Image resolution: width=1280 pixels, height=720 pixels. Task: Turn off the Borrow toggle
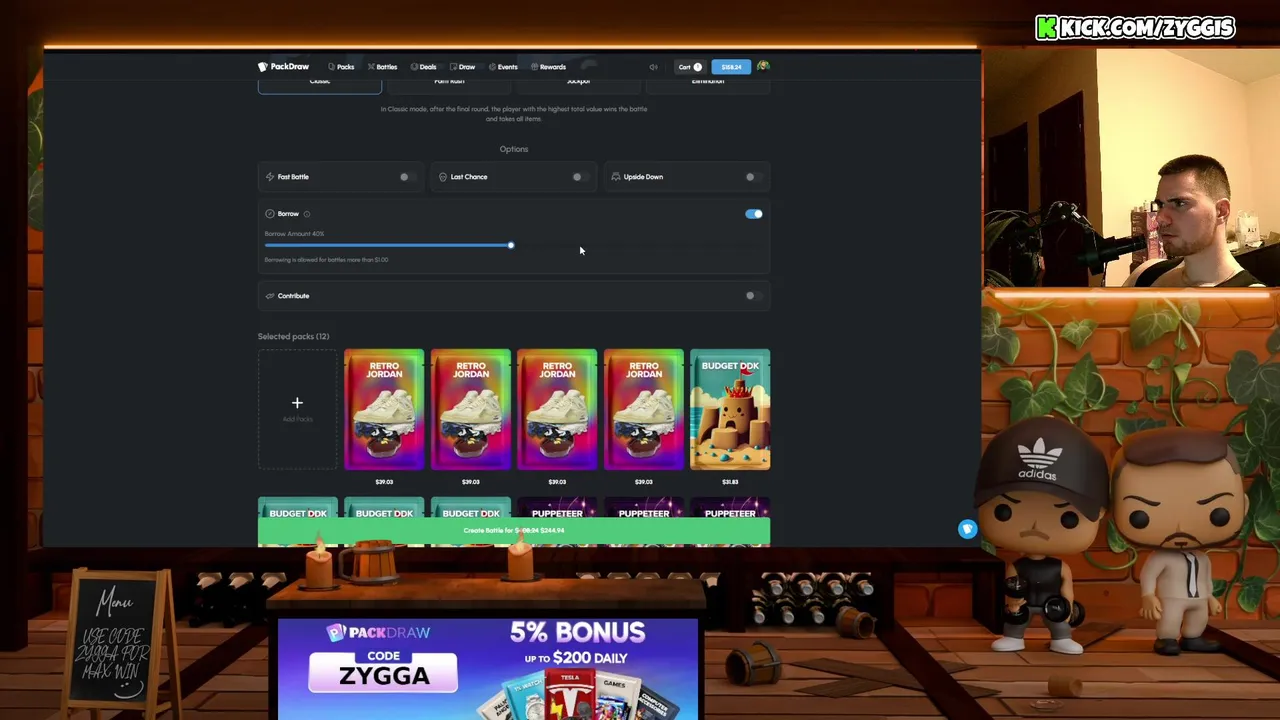coord(754,214)
